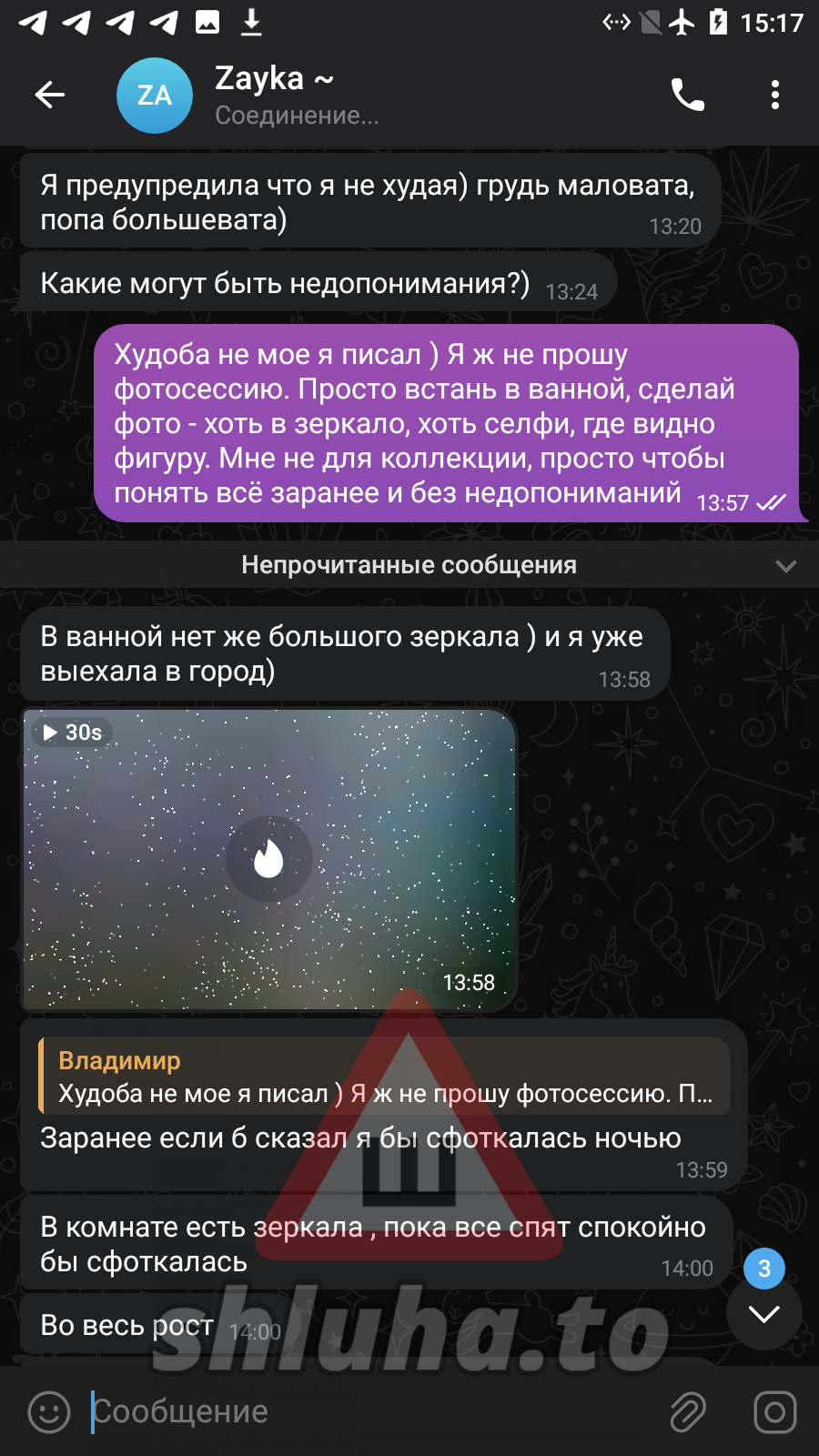
Task: Open the ZA profile avatar
Action: click(155, 96)
